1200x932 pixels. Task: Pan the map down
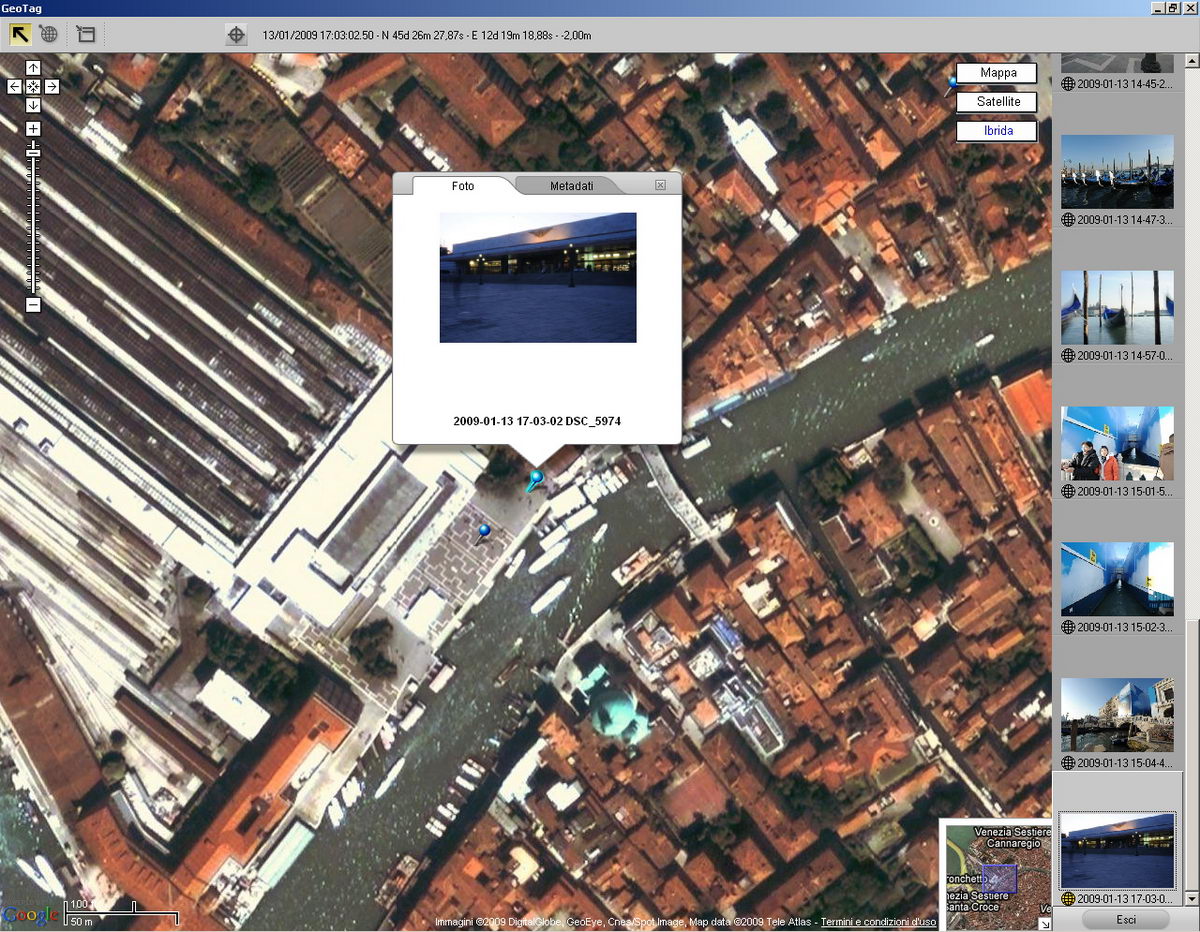coord(33,105)
